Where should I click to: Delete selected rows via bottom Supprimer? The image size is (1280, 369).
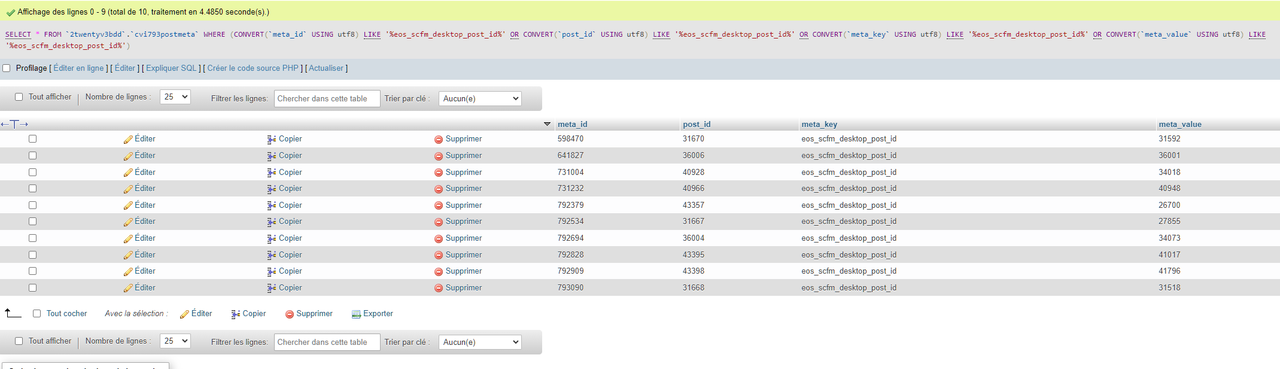[x=308, y=314]
